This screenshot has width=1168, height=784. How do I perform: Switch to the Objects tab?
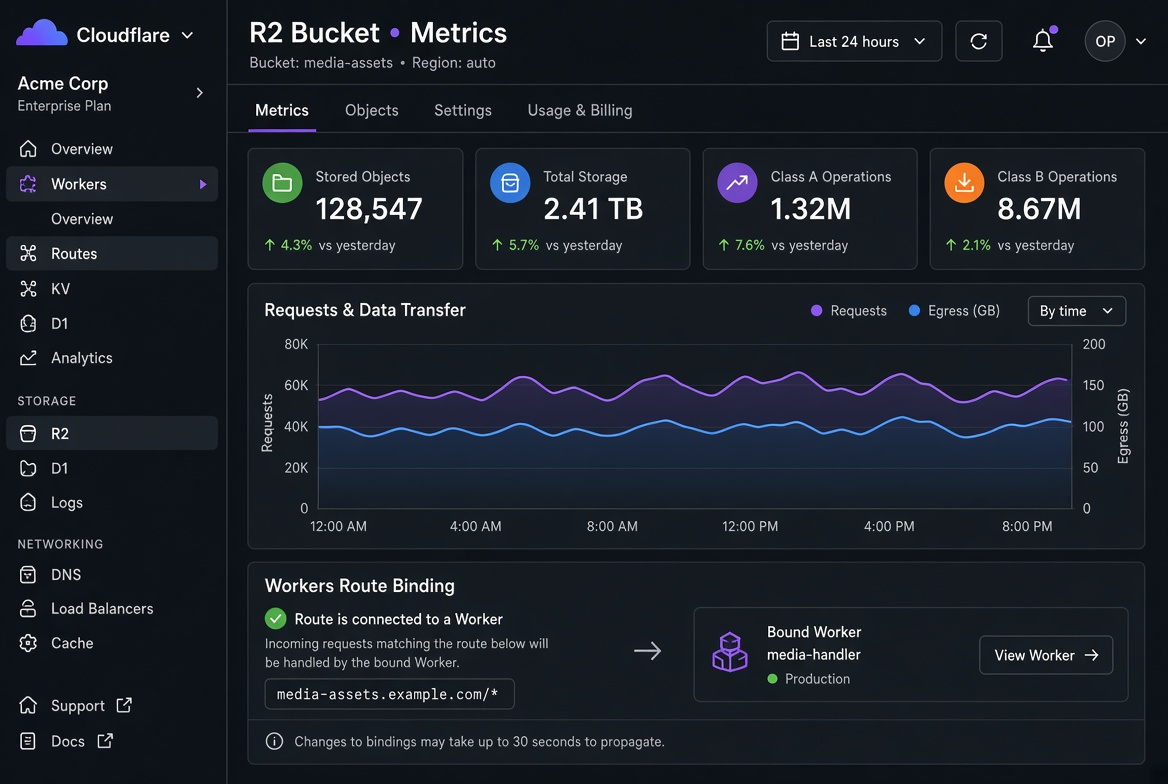pos(372,110)
